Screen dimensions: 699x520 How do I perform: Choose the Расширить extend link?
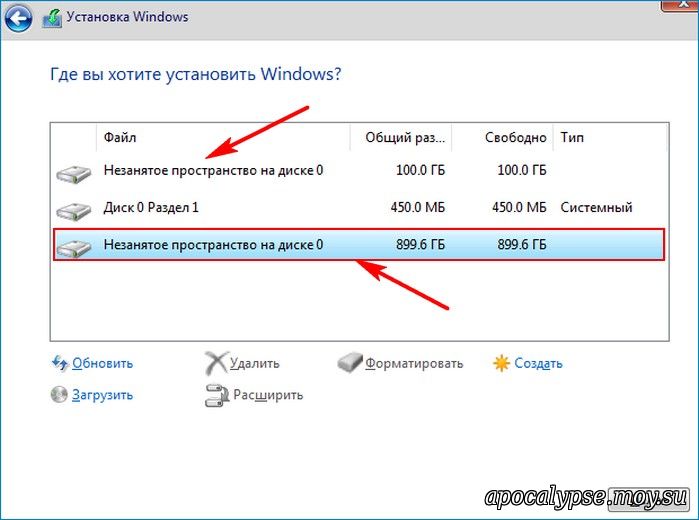[x=268, y=395]
